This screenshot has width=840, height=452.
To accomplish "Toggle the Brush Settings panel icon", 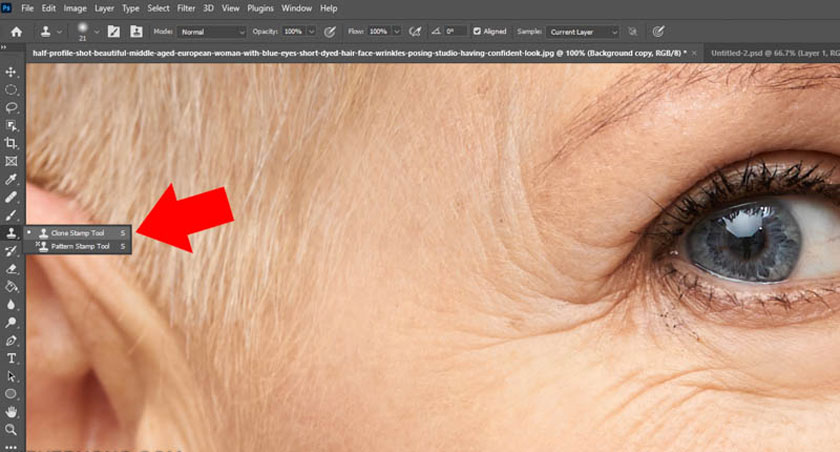I will (x=114, y=31).
